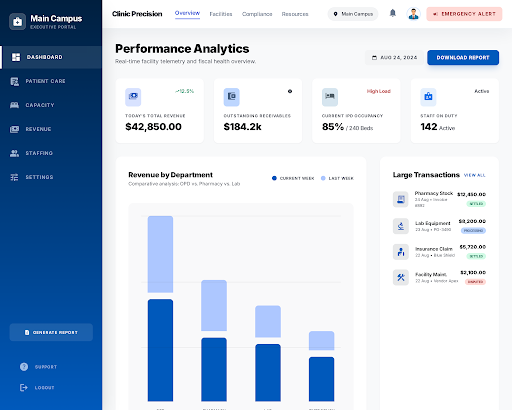Click the Settings sliders icon
The height and width of the screenshot is (410, 512).
(14, 177)
